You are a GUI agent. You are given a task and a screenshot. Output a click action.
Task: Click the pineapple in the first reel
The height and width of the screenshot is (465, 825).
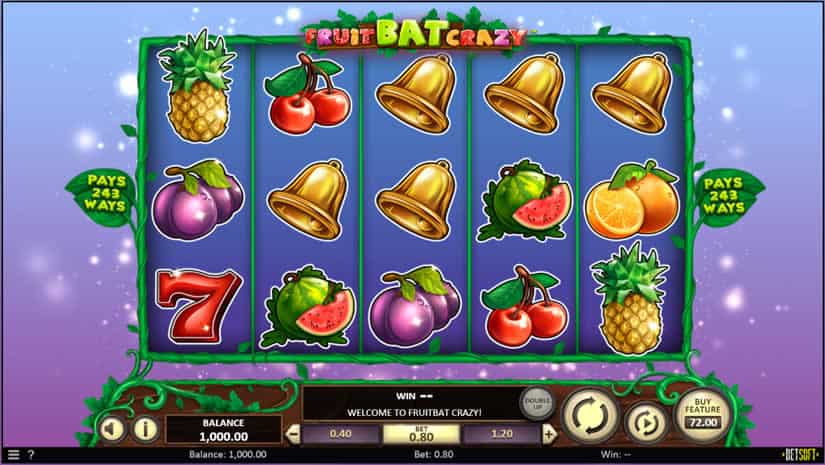198,86
